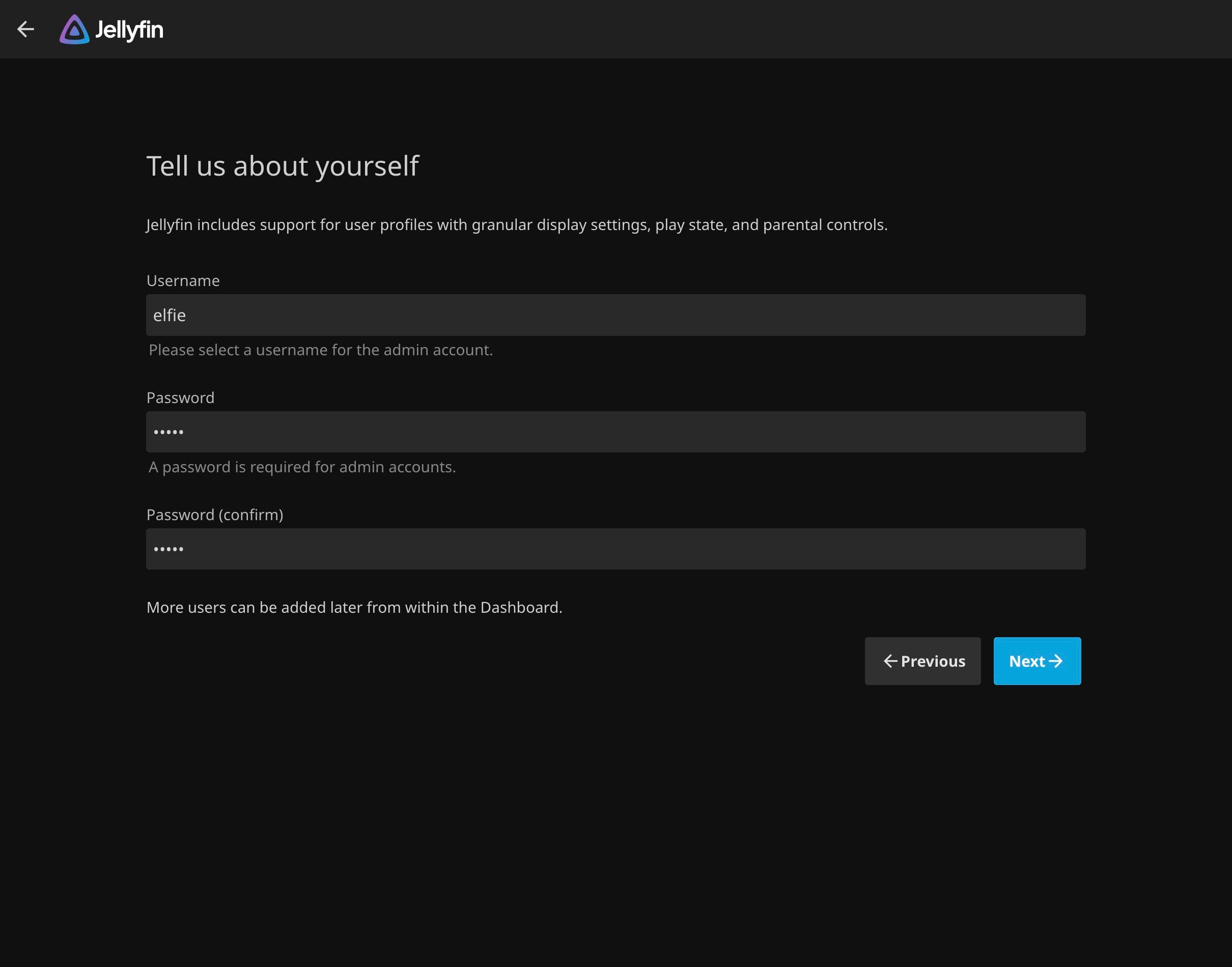Click the back arrow in the header
This screenshot has height=967, width=1232.
[25, 29]
